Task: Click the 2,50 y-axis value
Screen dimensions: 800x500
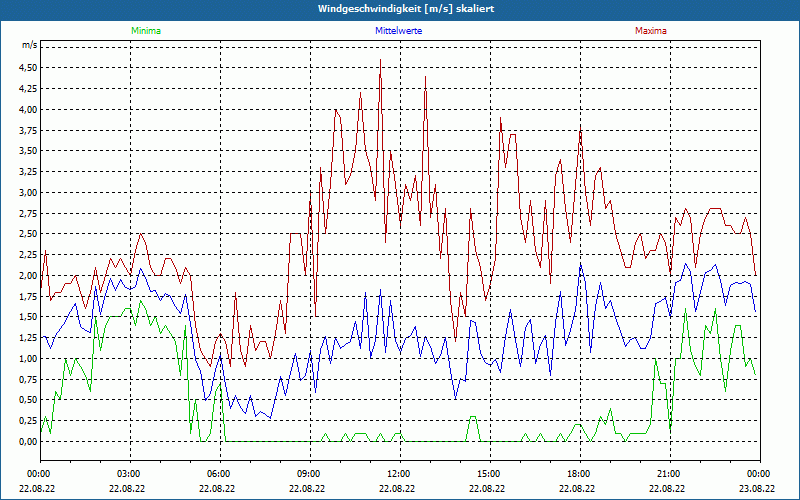Action: point(28,234)
